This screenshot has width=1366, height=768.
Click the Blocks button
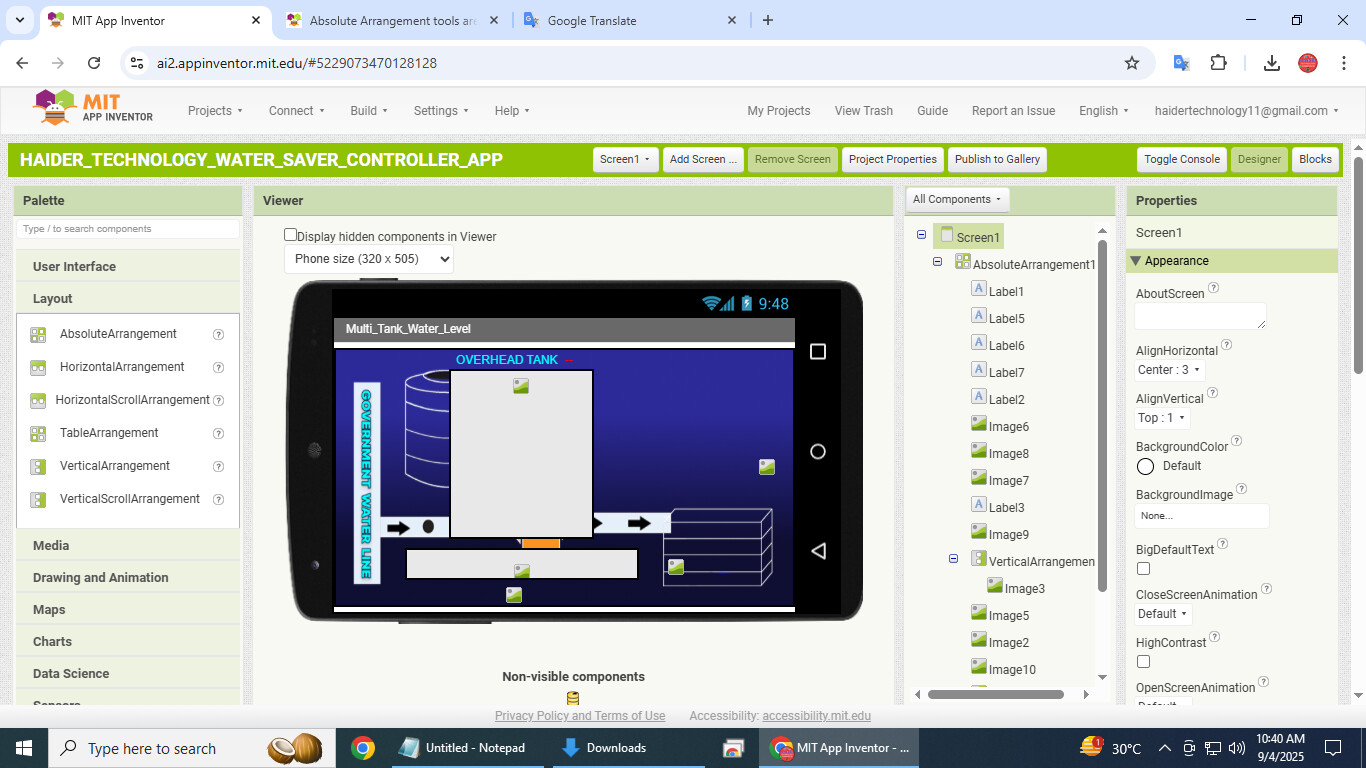[1314, 159]
